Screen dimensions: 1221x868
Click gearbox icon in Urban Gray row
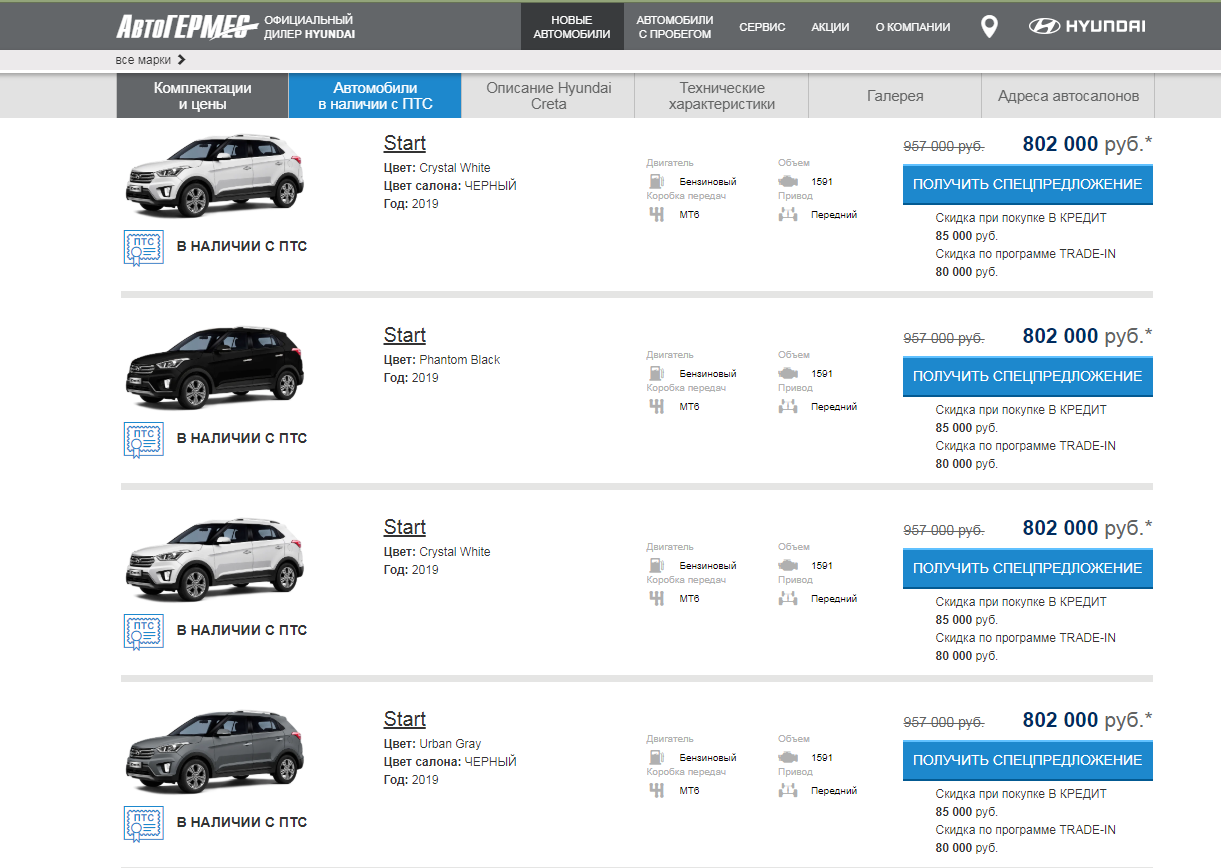[657, 790]
